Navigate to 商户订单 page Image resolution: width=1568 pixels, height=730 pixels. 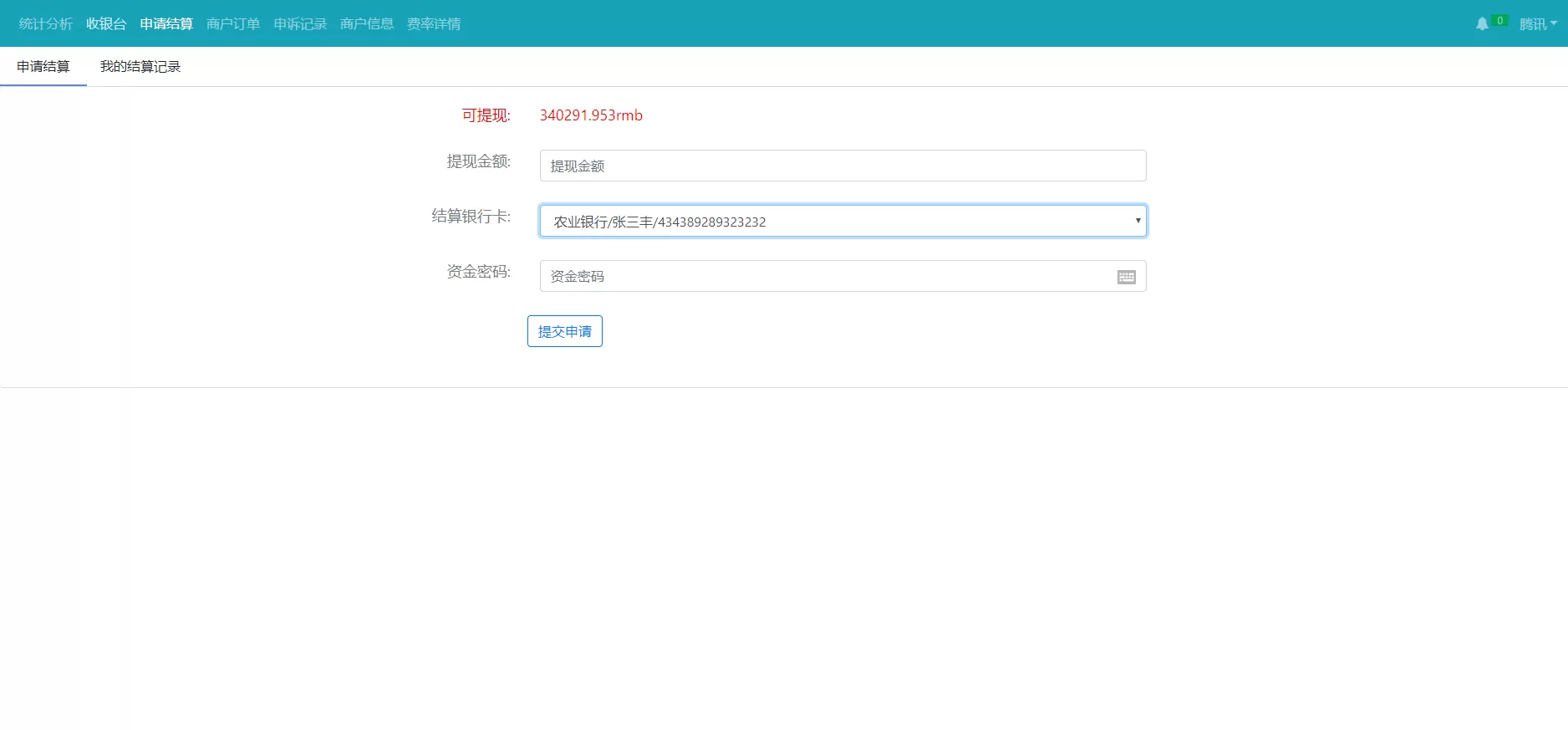[x=233, y=24]
